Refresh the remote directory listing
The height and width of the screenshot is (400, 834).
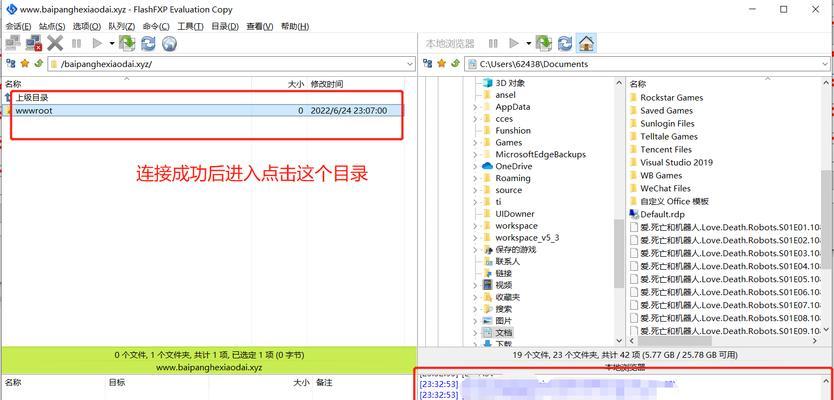click(x=148, y=43)
